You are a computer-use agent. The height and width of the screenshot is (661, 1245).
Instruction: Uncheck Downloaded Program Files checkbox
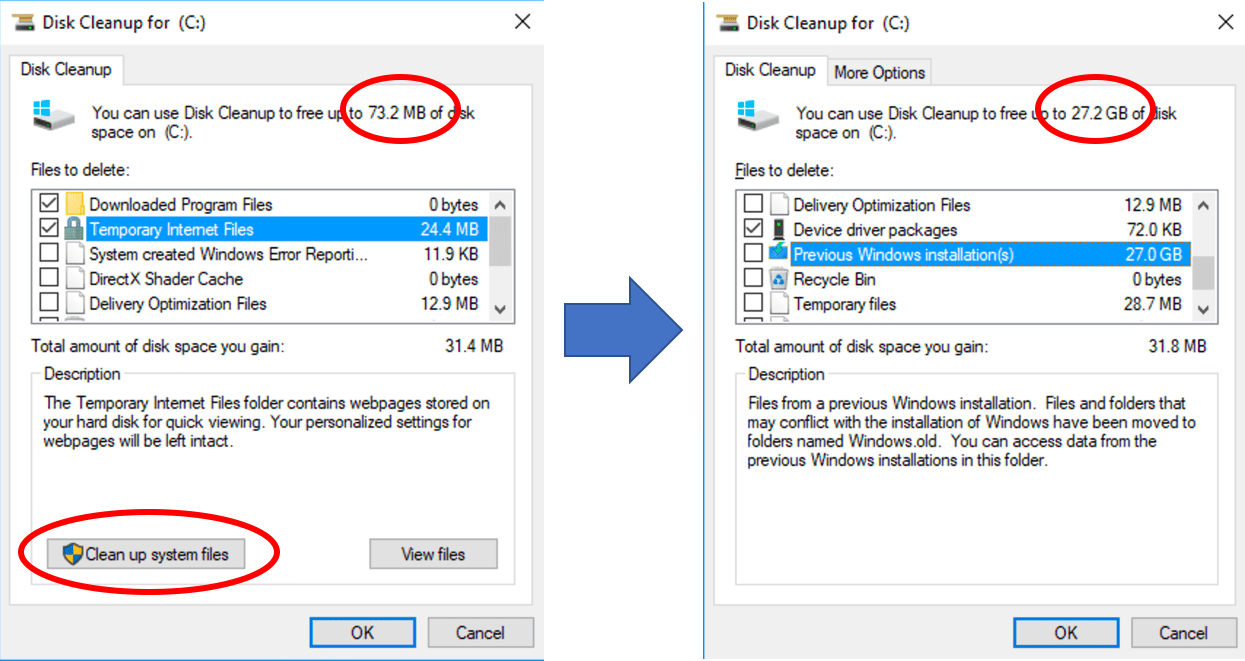click(49, 204)
